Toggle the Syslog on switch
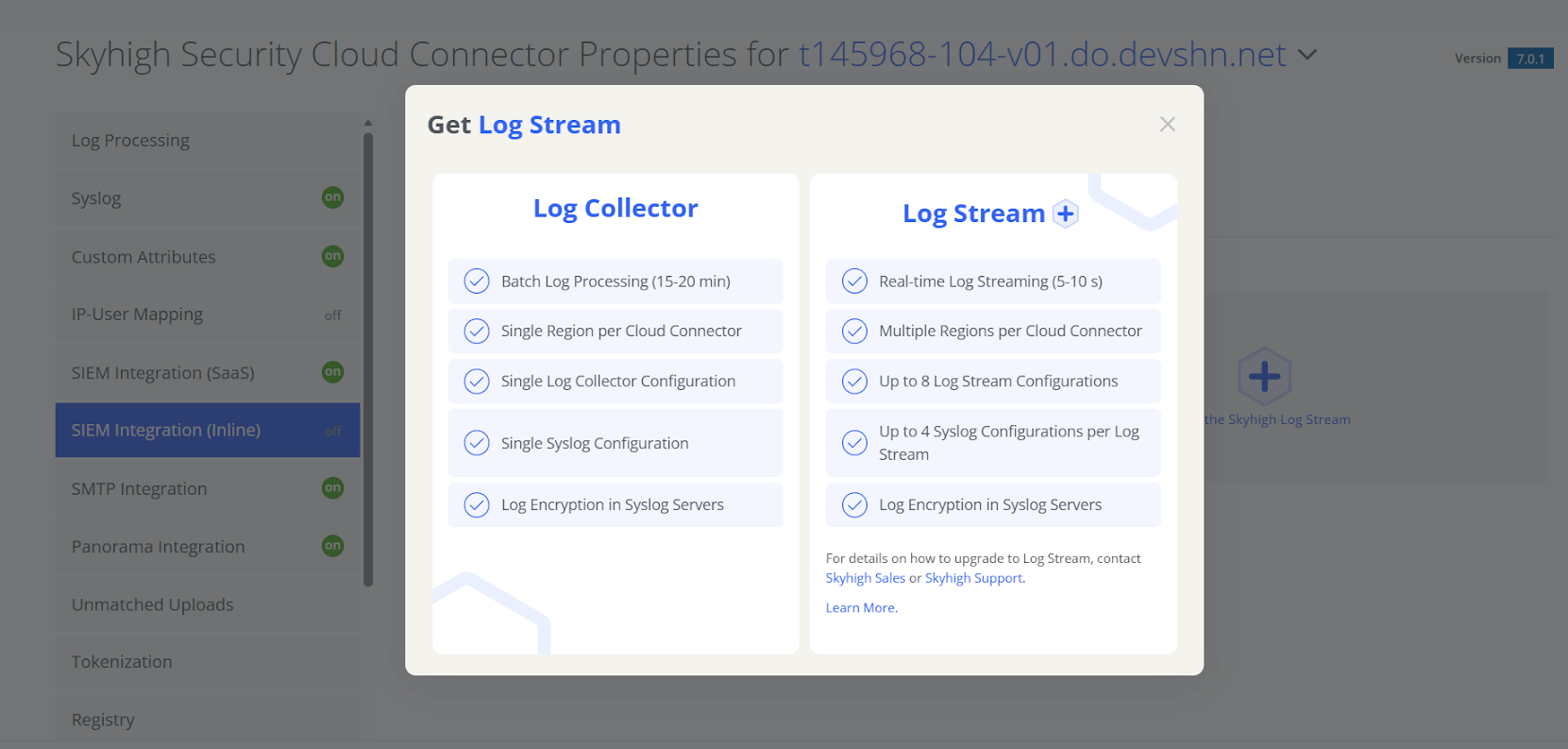This screenshot has height=749, width=1568. (x=332, y=197)
